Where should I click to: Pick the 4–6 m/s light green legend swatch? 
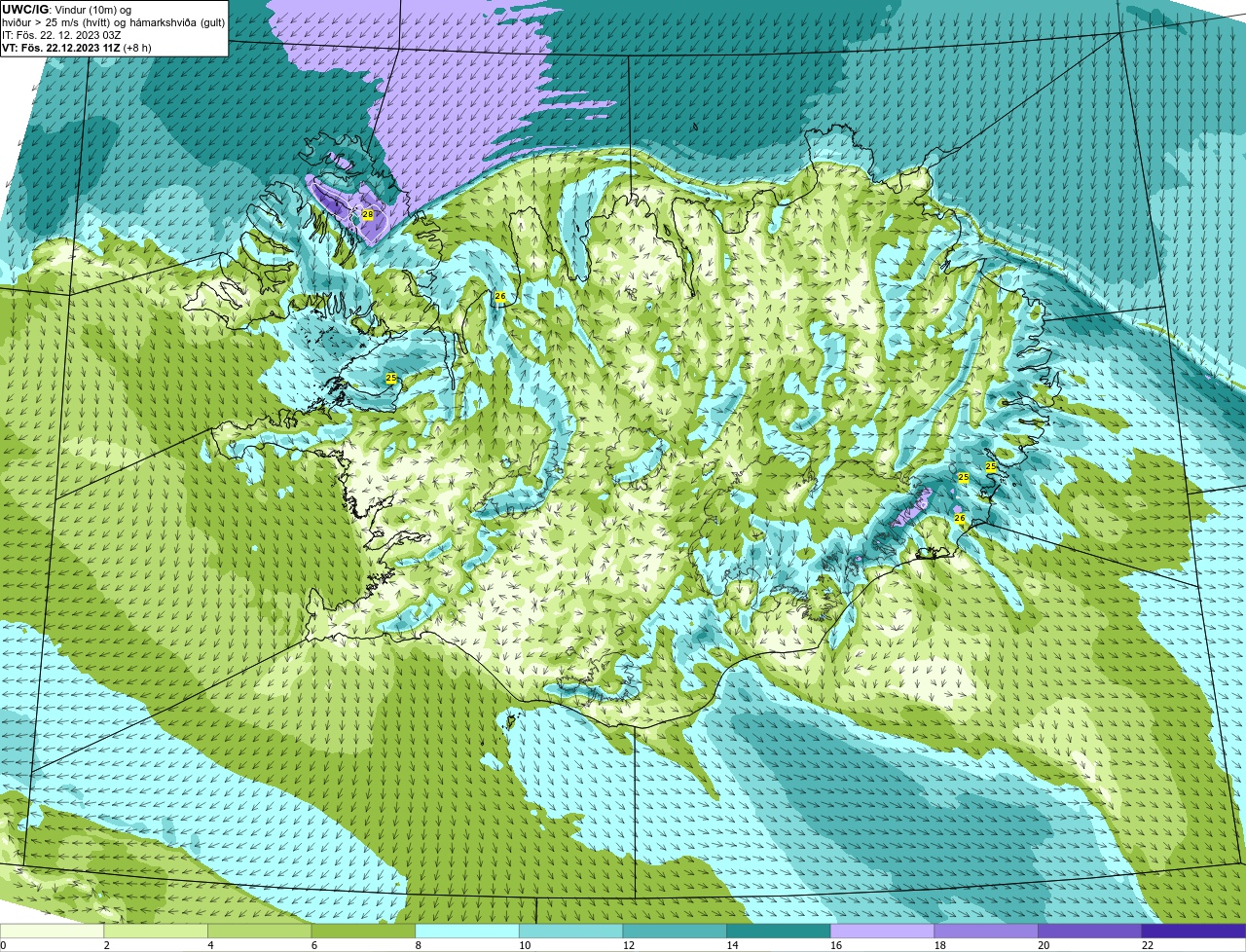[260, 931]
